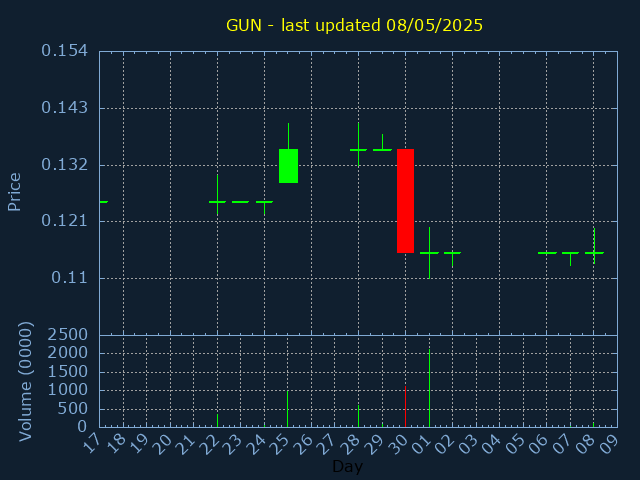
Task: Click the green volume bar on day 22
Action: tap(218, 420)
